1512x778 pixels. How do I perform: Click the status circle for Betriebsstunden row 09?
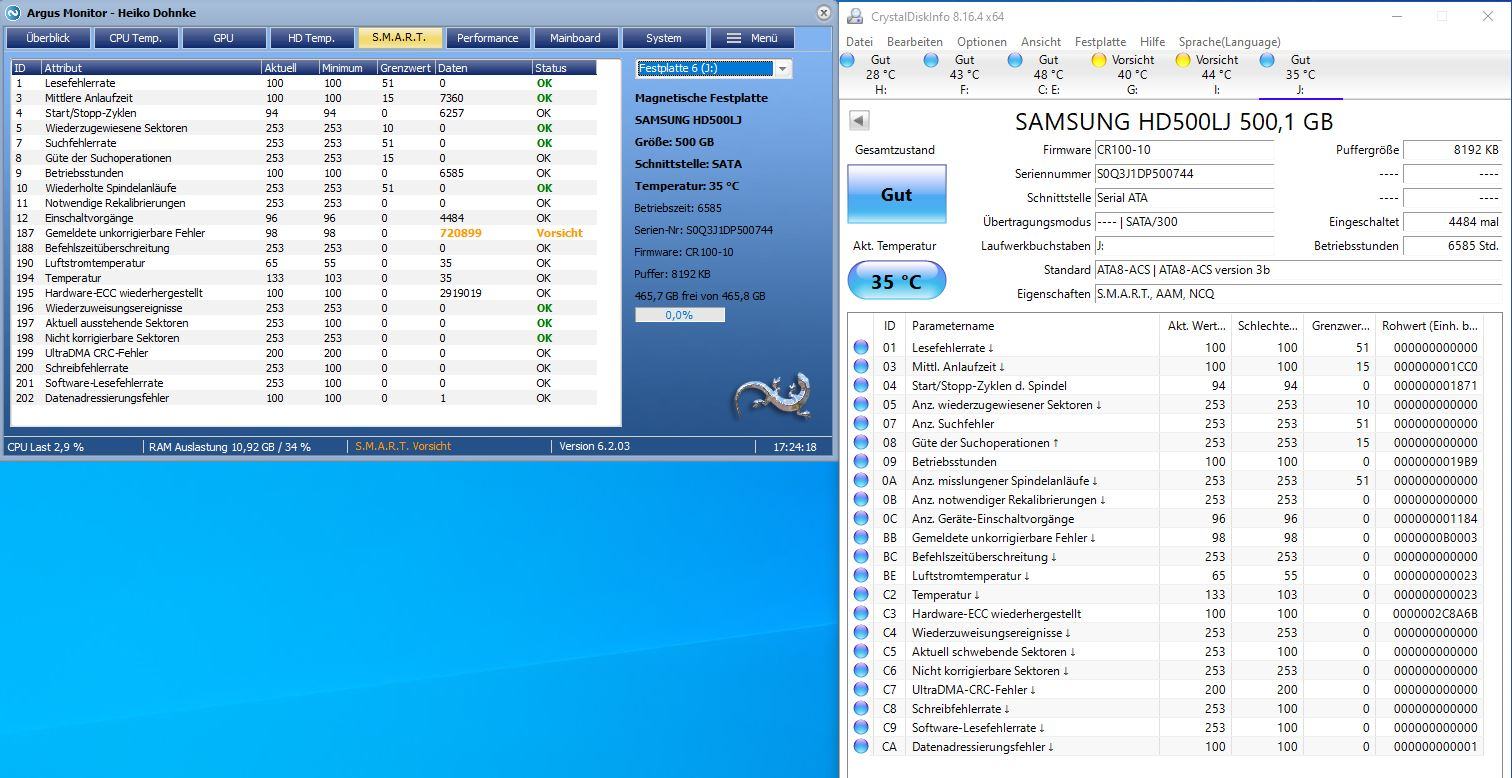point(860,461)
